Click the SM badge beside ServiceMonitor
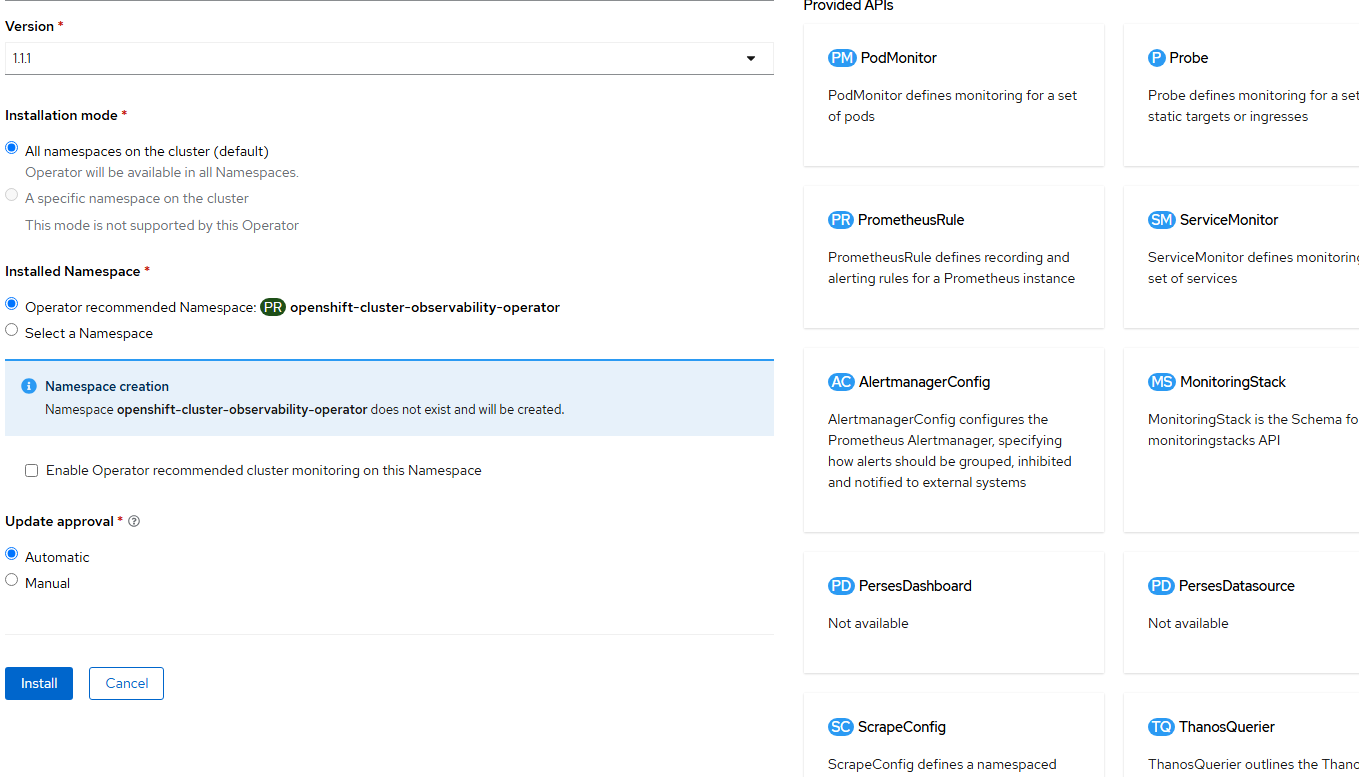Image resolution: width=1359 pixels, height=777 pixels. coord(1162,220)
